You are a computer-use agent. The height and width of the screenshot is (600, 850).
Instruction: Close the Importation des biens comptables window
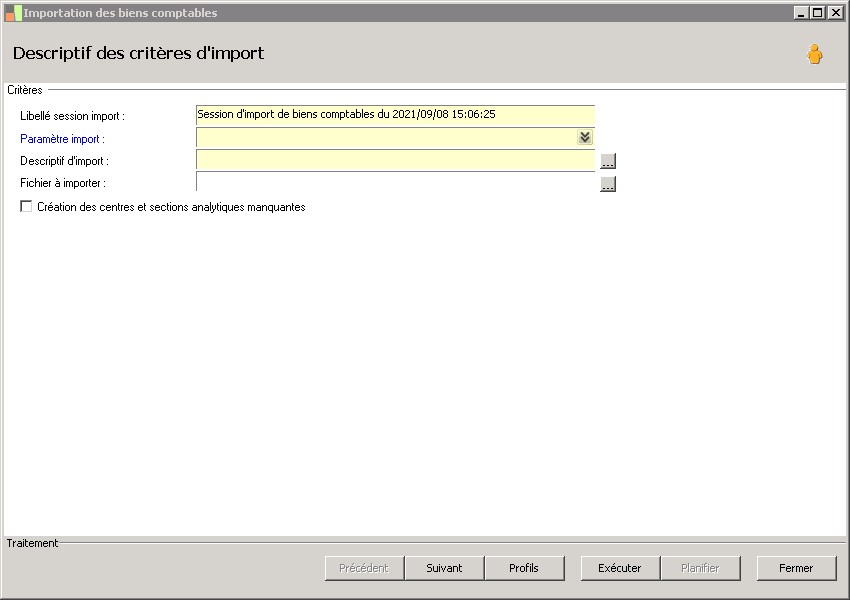pos(835,12)
